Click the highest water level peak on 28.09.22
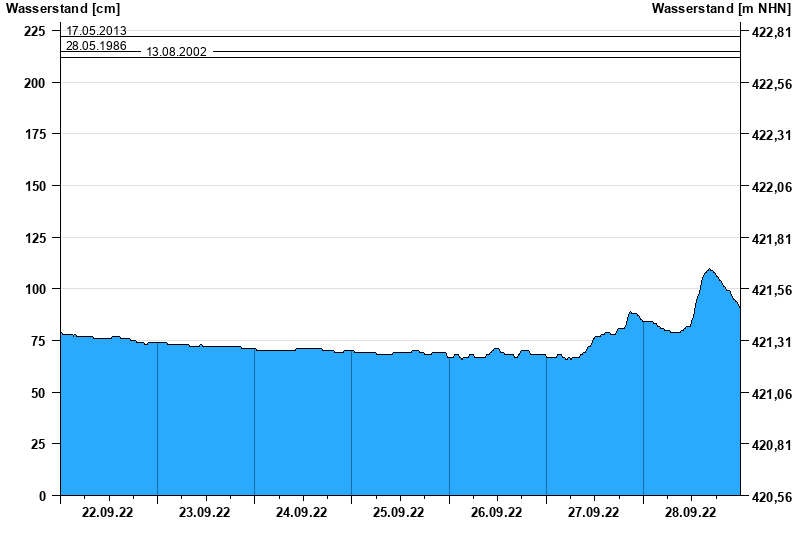The height and width of the screenshot is (550, 800). (709, 270)
